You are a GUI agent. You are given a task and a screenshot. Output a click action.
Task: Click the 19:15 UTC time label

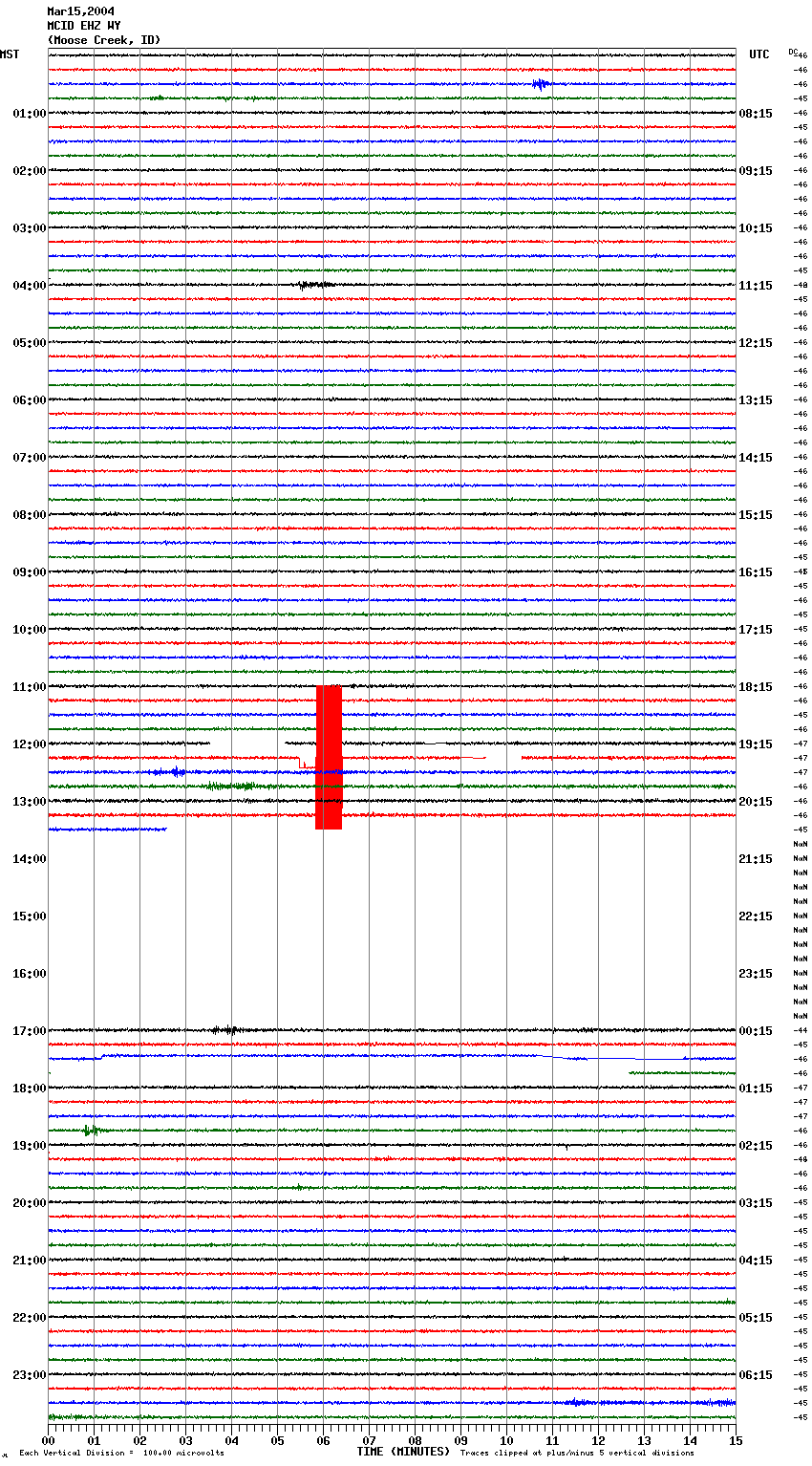click(756, 744)
